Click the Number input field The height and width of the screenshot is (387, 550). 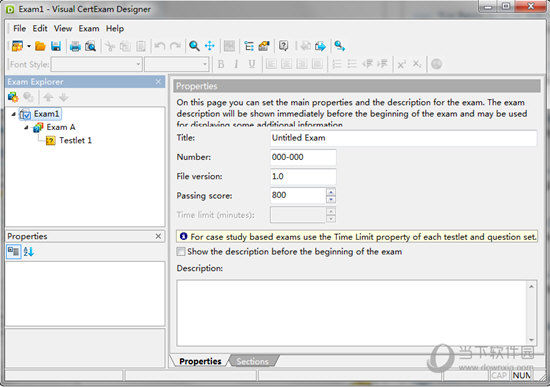pyautogui.click(x=303, y=157)
